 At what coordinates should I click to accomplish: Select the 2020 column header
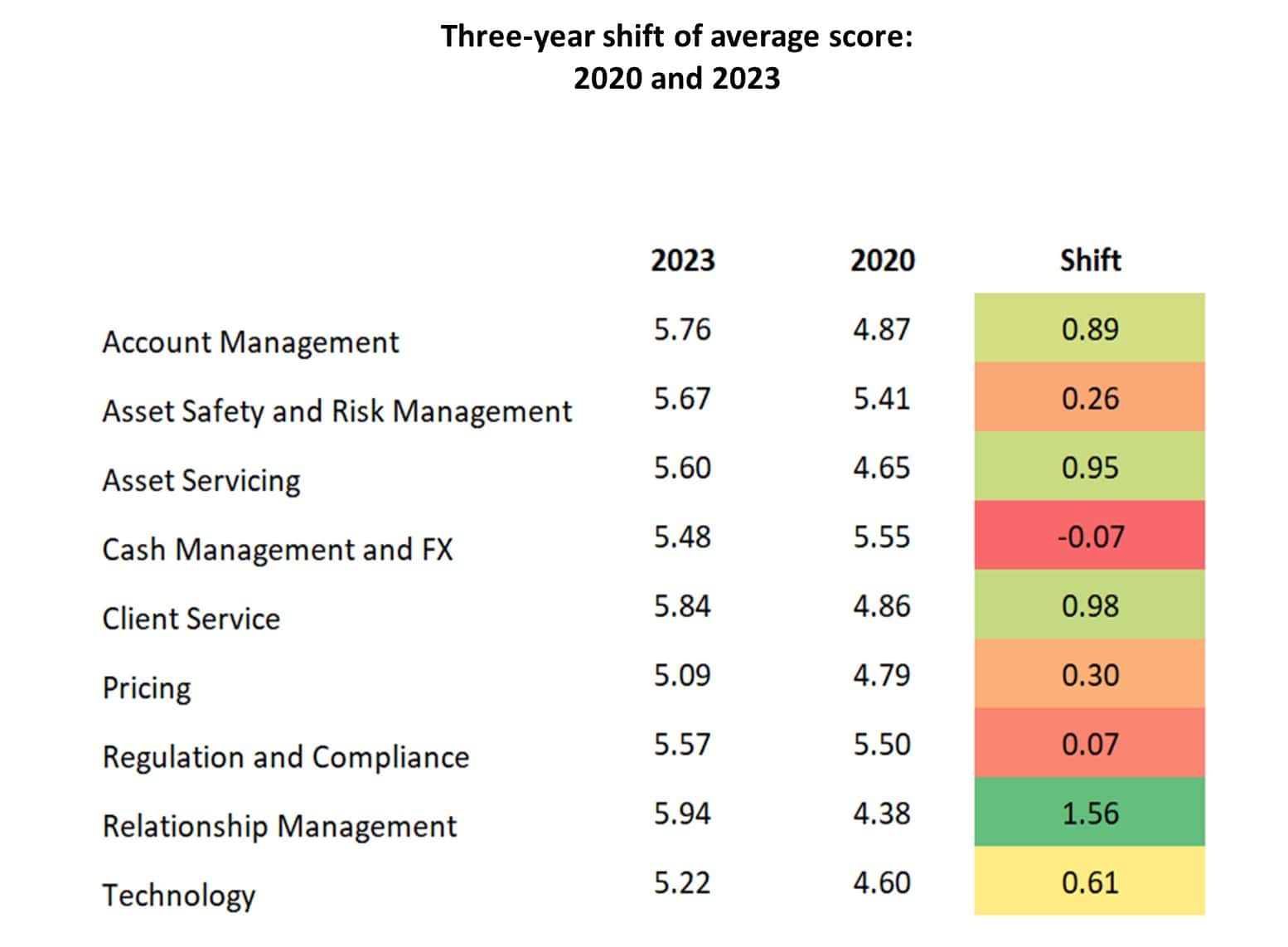(x=882, y=260)
